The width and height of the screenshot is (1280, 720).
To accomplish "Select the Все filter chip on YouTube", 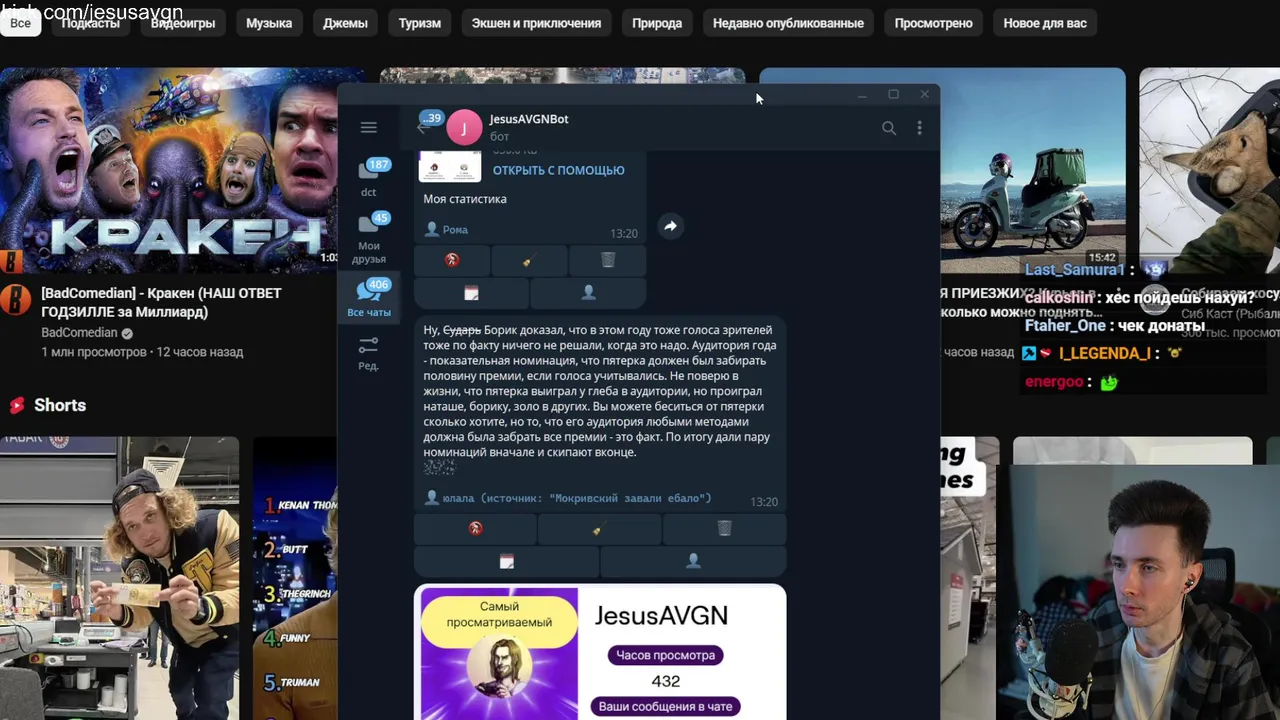I will (20, 23).
